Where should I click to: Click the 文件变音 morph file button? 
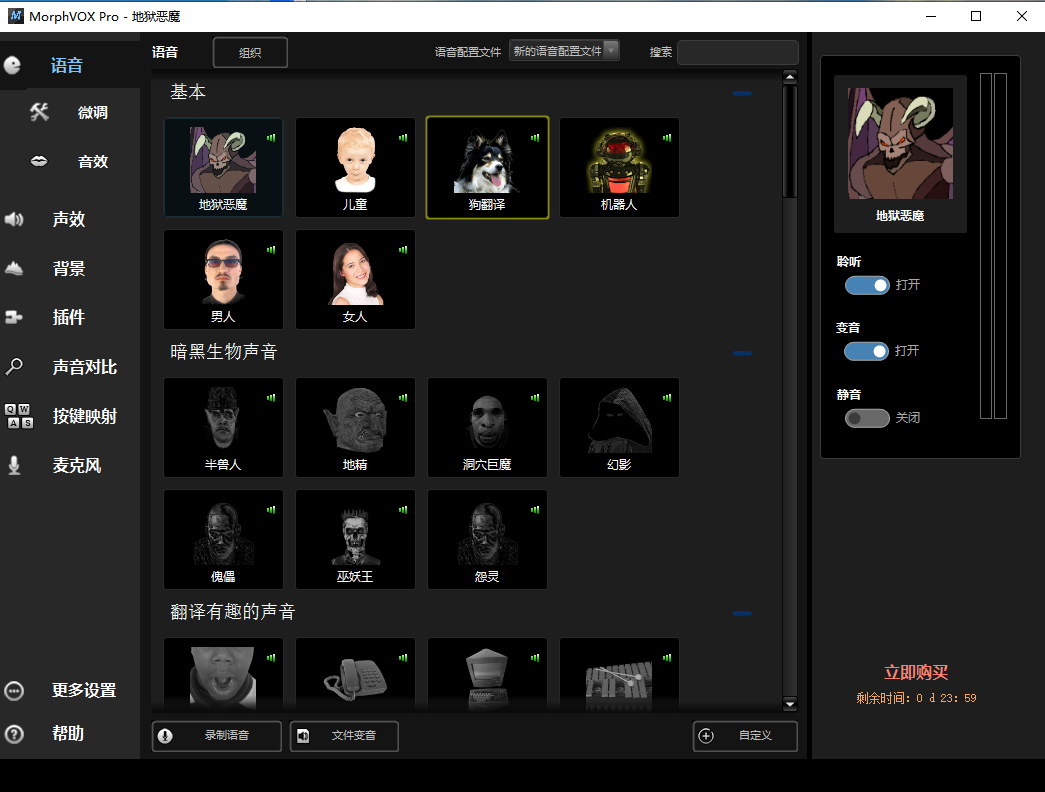(344, 736)
